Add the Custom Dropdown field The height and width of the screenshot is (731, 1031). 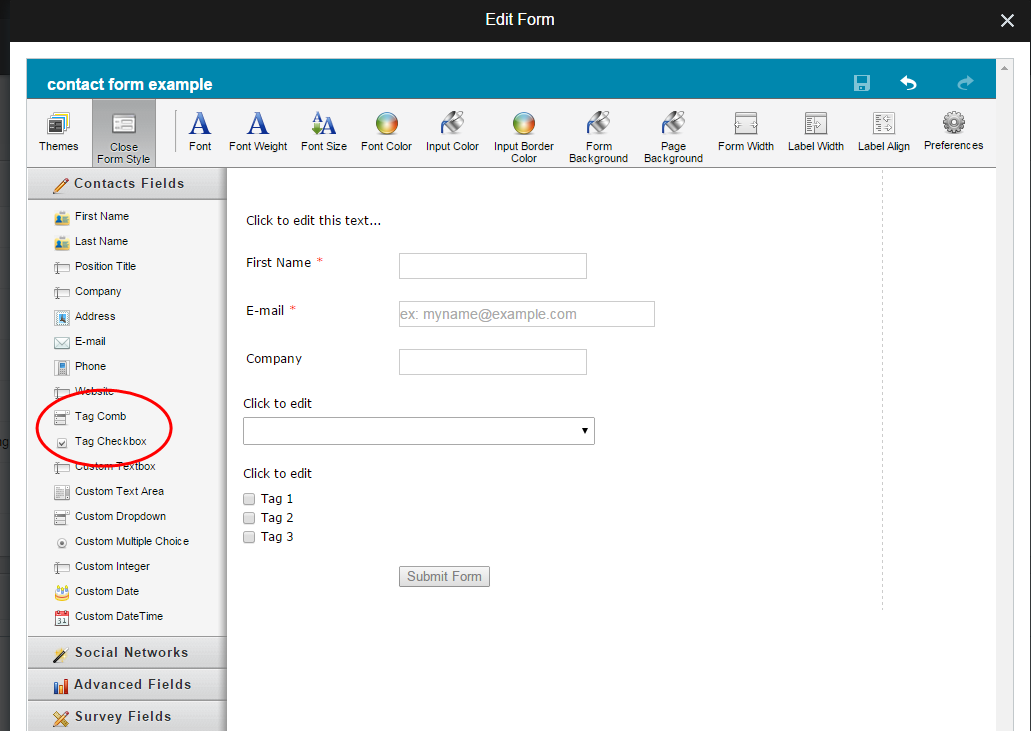click(x=110, y=516)
